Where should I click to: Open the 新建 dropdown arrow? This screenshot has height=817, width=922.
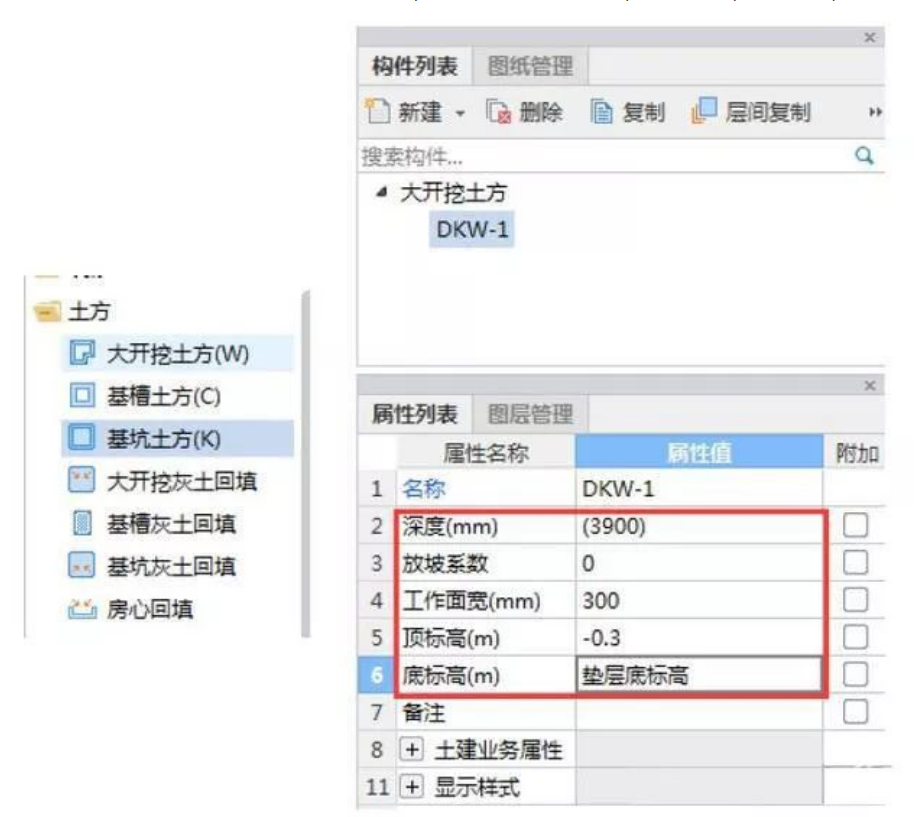[461, 113]
